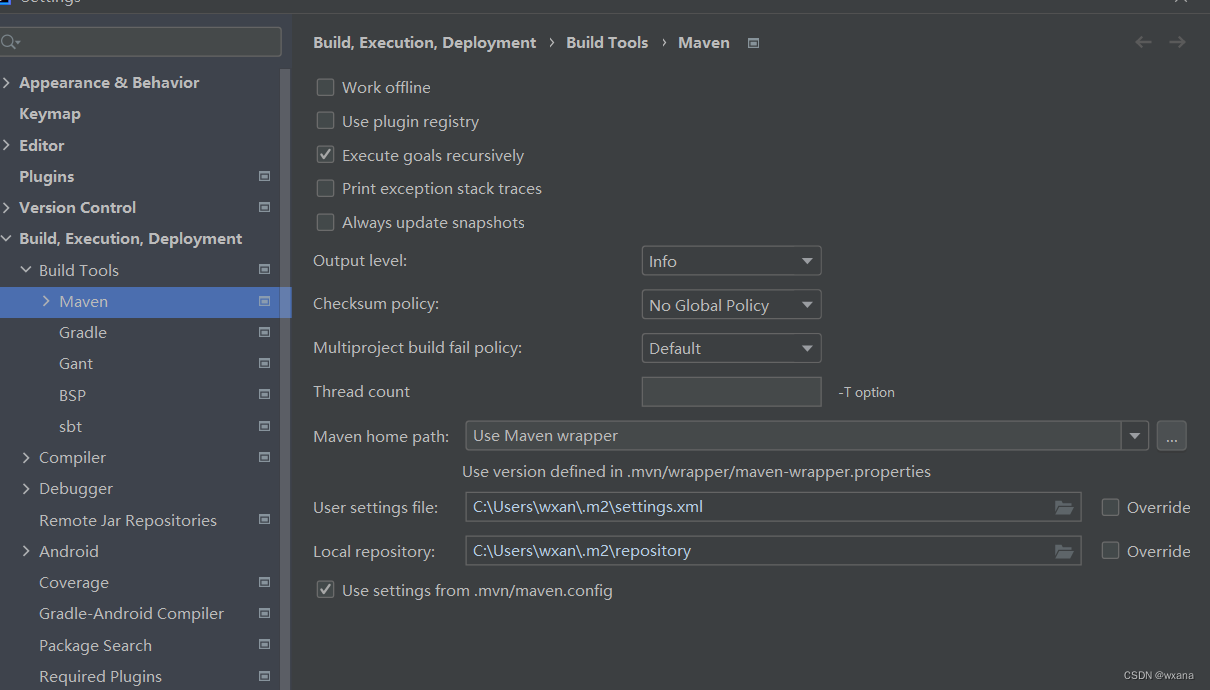Click the Build Tools breadcrumb link
Viewport: 1210px width, 690px height.
click(x=607, y=42)
